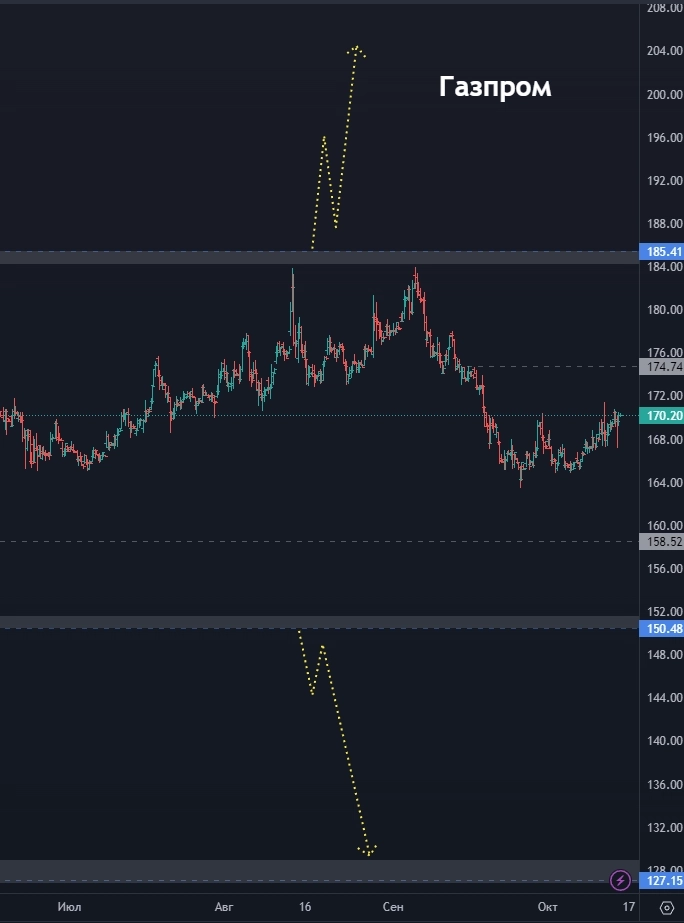Click the 185.41 price level label

click(x=662, y=252)
